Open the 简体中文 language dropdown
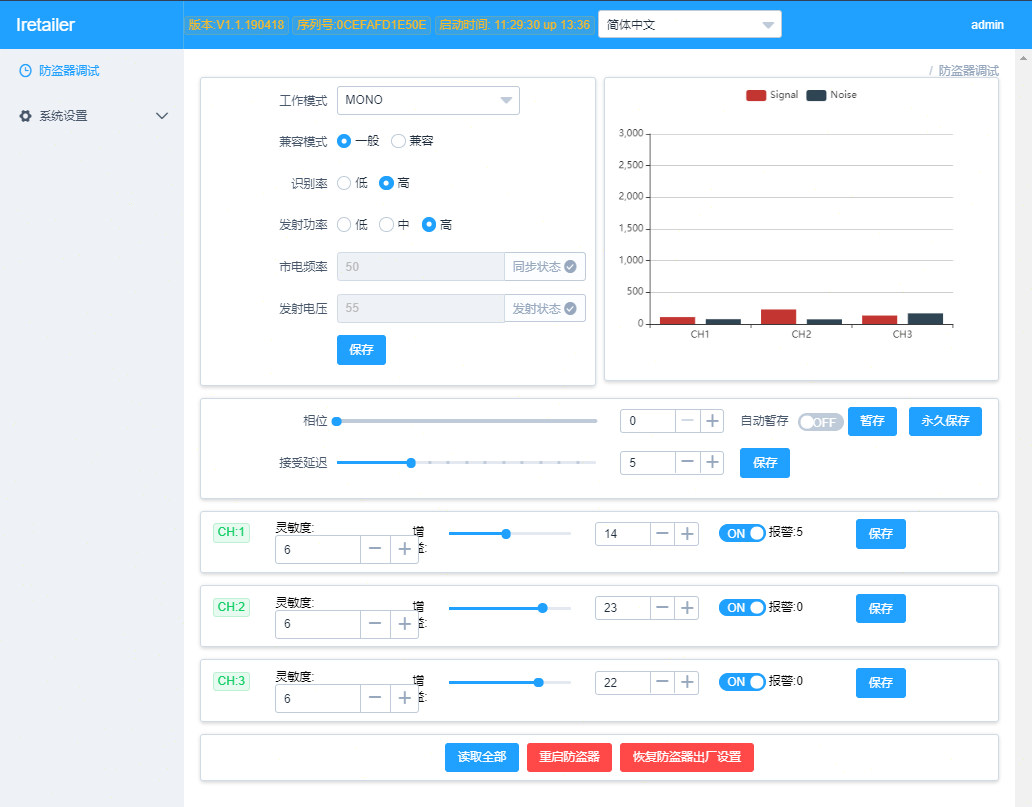Image resolution: width=1032 pixels, height=807 pixels. click(689, 24)
